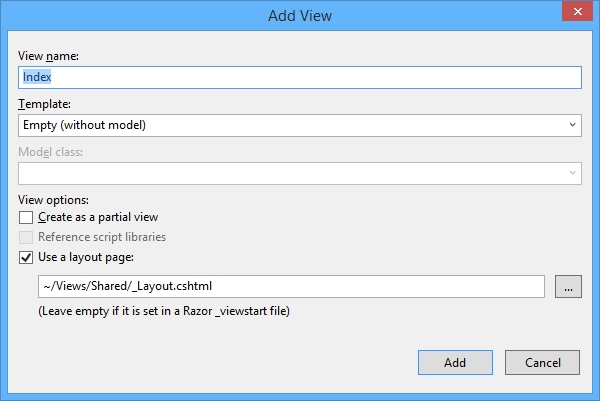Click the Model class dropdown arrow

tap(572, 173)
